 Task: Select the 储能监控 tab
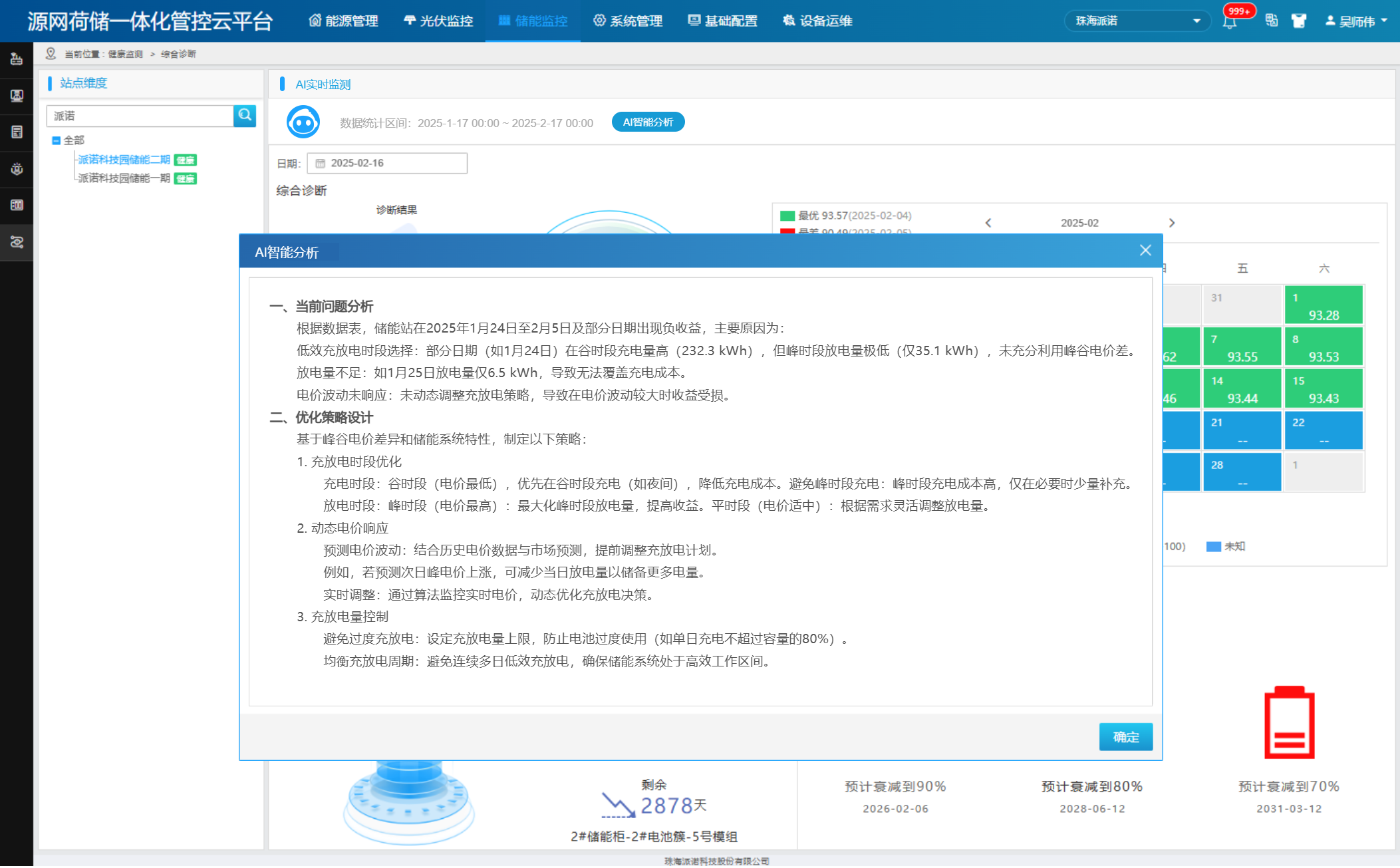point(533,21)
